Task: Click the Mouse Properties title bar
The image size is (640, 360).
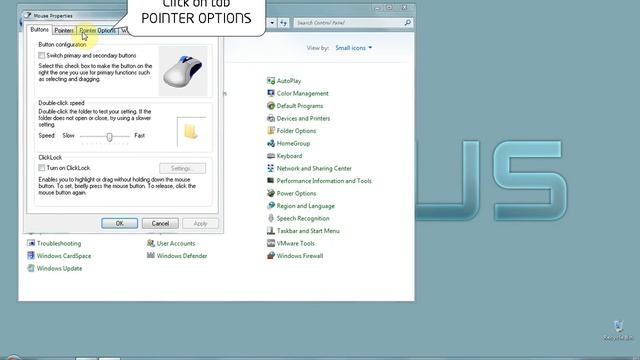Action: point(76,16)
